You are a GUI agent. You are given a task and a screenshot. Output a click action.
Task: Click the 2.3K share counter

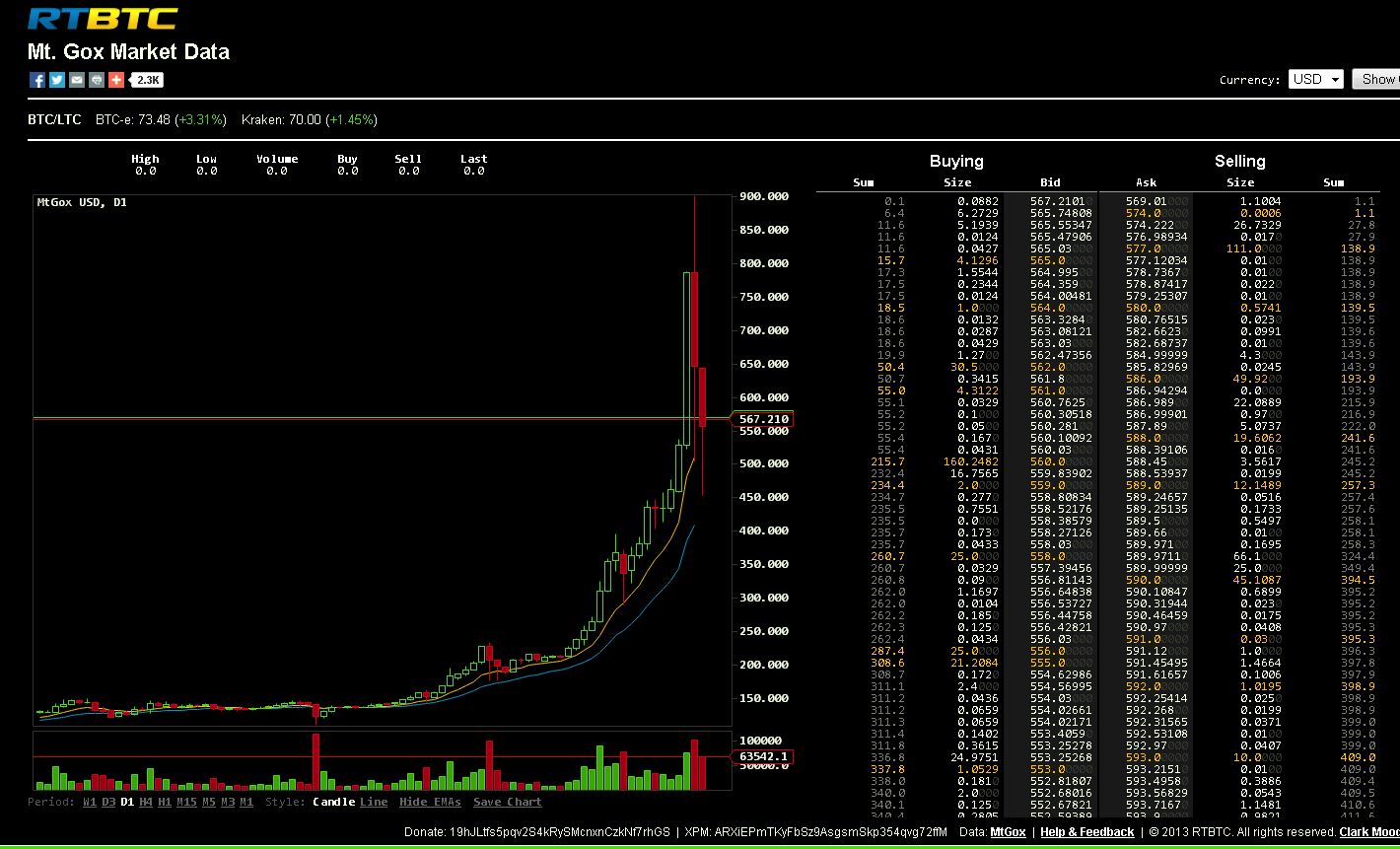(x=148, y=80)
